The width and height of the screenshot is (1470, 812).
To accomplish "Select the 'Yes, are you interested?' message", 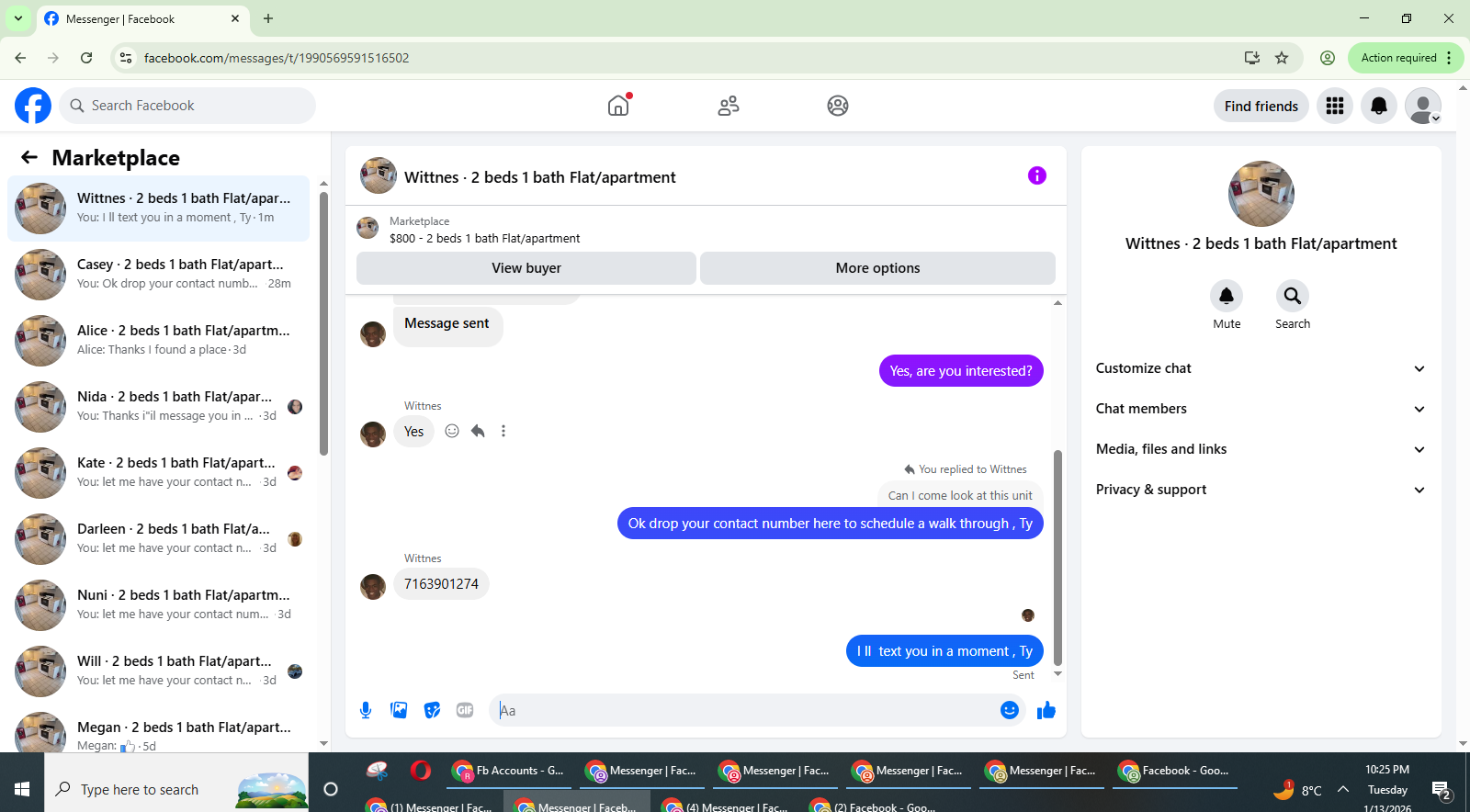I will 961,371.
